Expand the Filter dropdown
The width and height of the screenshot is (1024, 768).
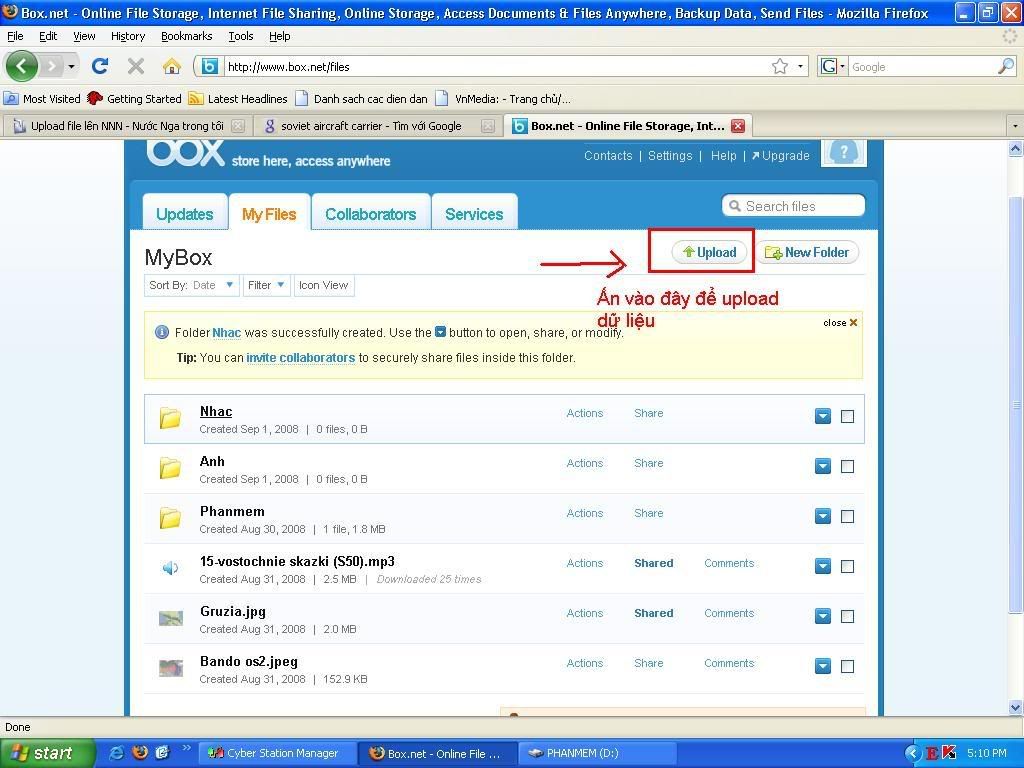coord(267,285)
